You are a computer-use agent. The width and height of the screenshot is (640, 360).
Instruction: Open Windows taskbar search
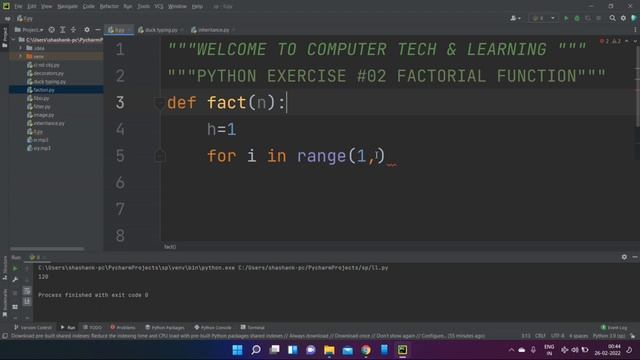256,350
